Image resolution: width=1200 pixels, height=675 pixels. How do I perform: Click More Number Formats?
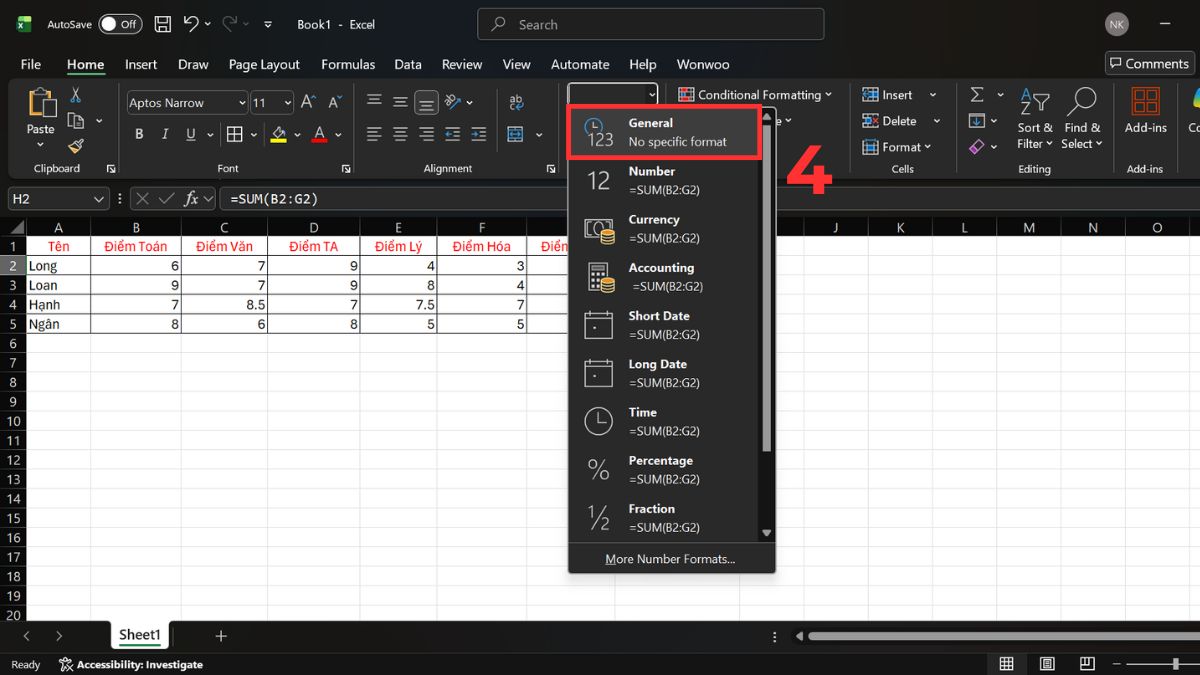670,558
